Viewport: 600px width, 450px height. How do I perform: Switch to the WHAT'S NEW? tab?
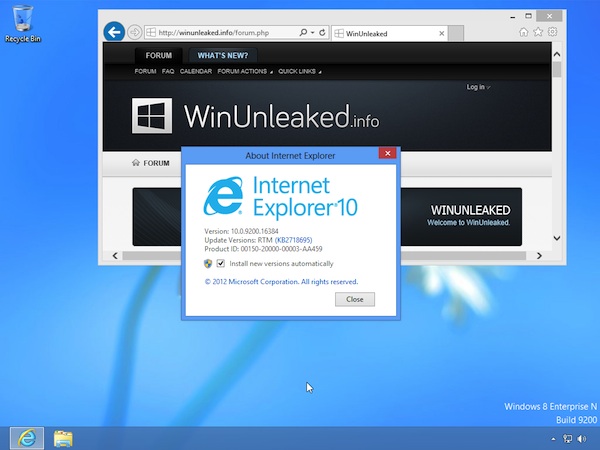[223, 55]
